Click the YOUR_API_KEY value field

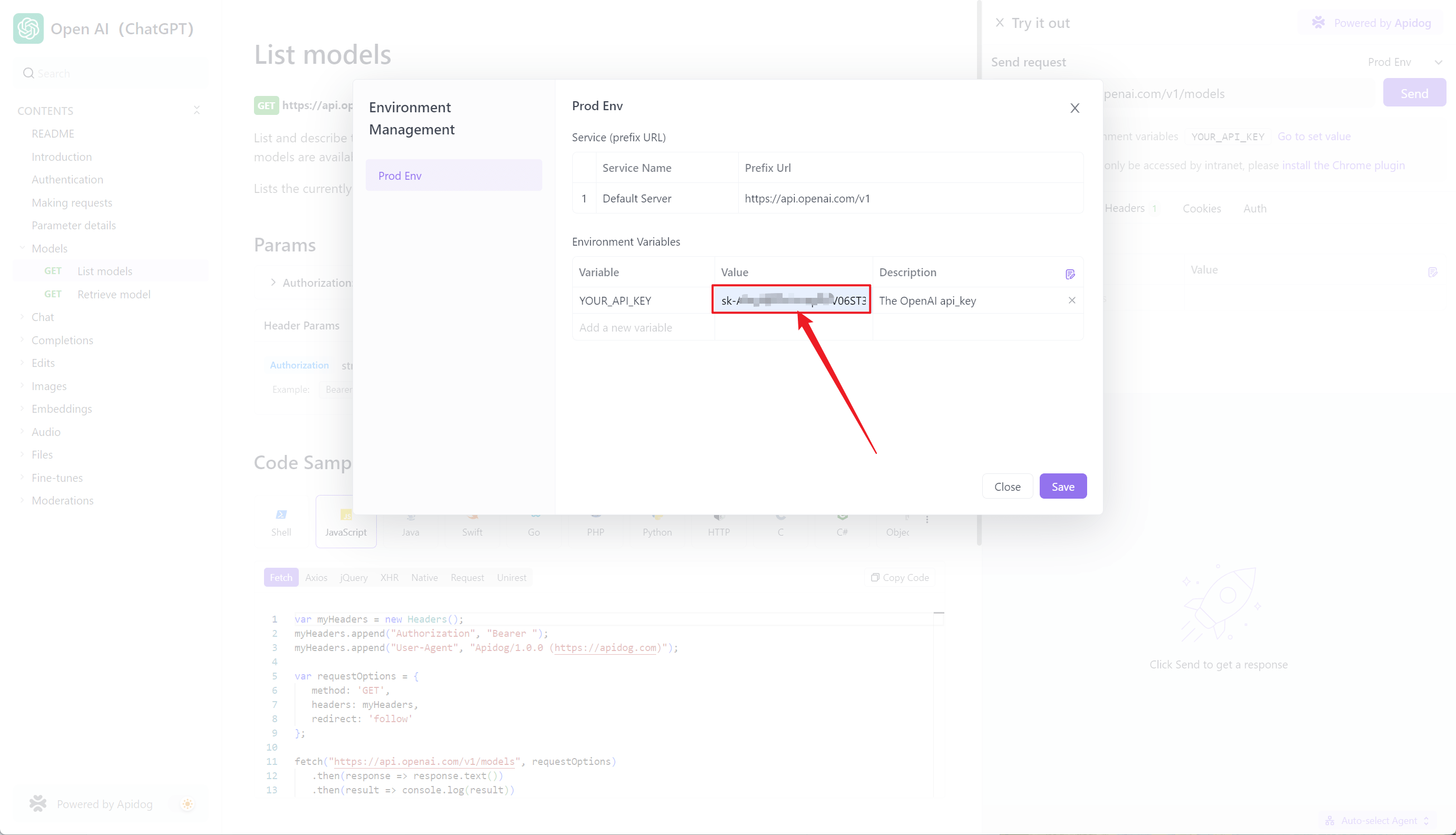point(791,300)
